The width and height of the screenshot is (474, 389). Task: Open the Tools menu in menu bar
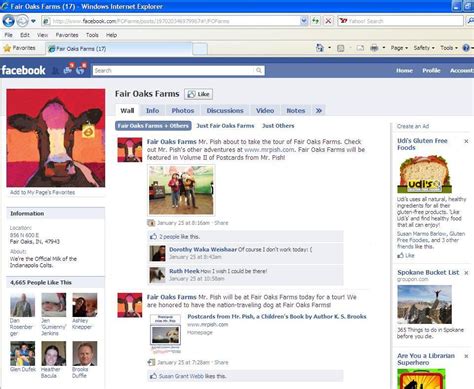(92, 35)
